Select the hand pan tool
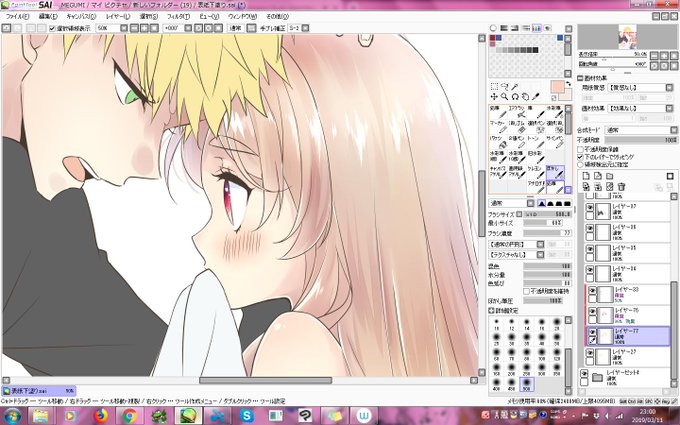 tap(525, 96)
